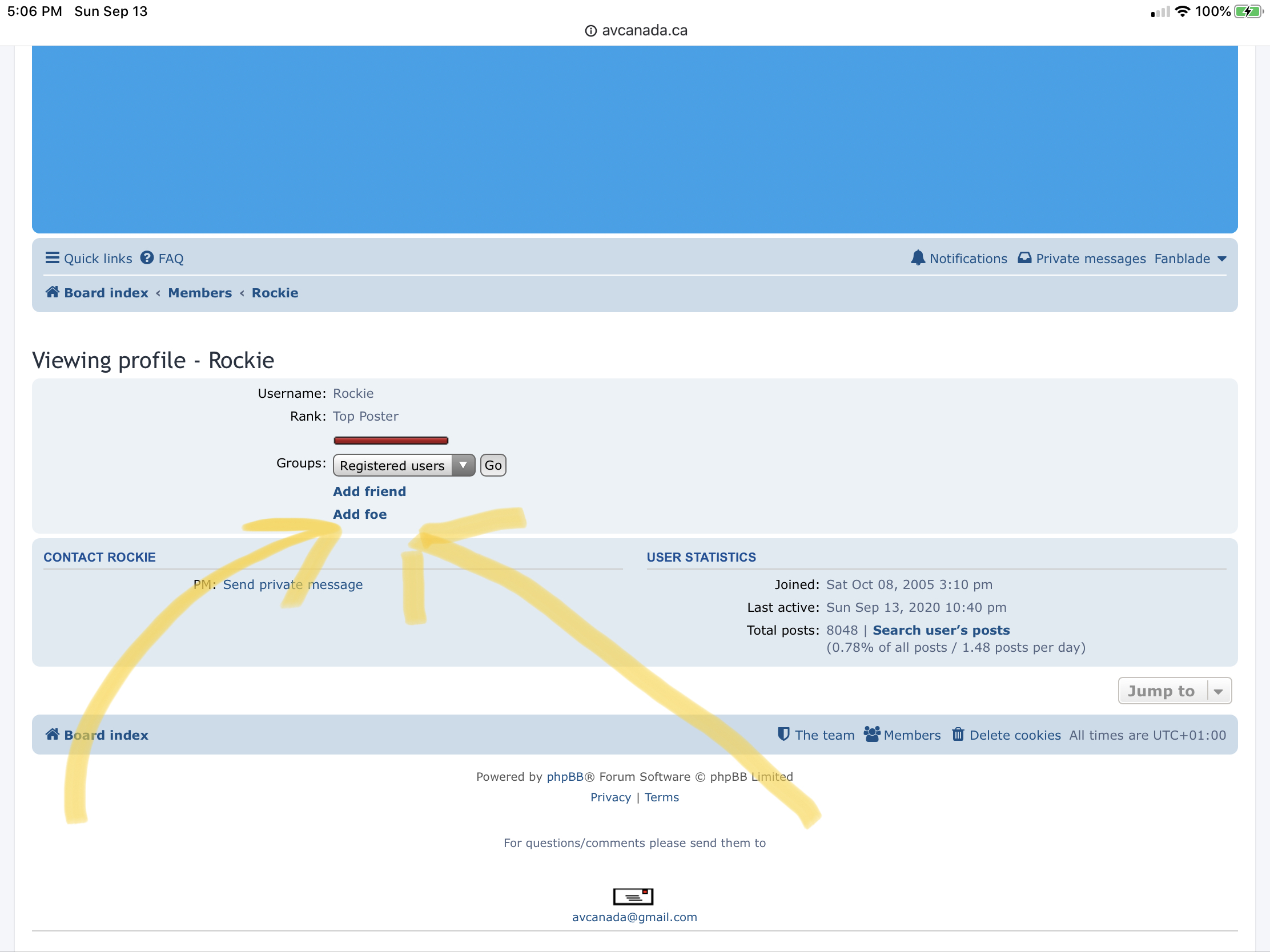Click the shield icon for The team
This screenshot has width=1270, height=952.
click(x=783, y=734)
